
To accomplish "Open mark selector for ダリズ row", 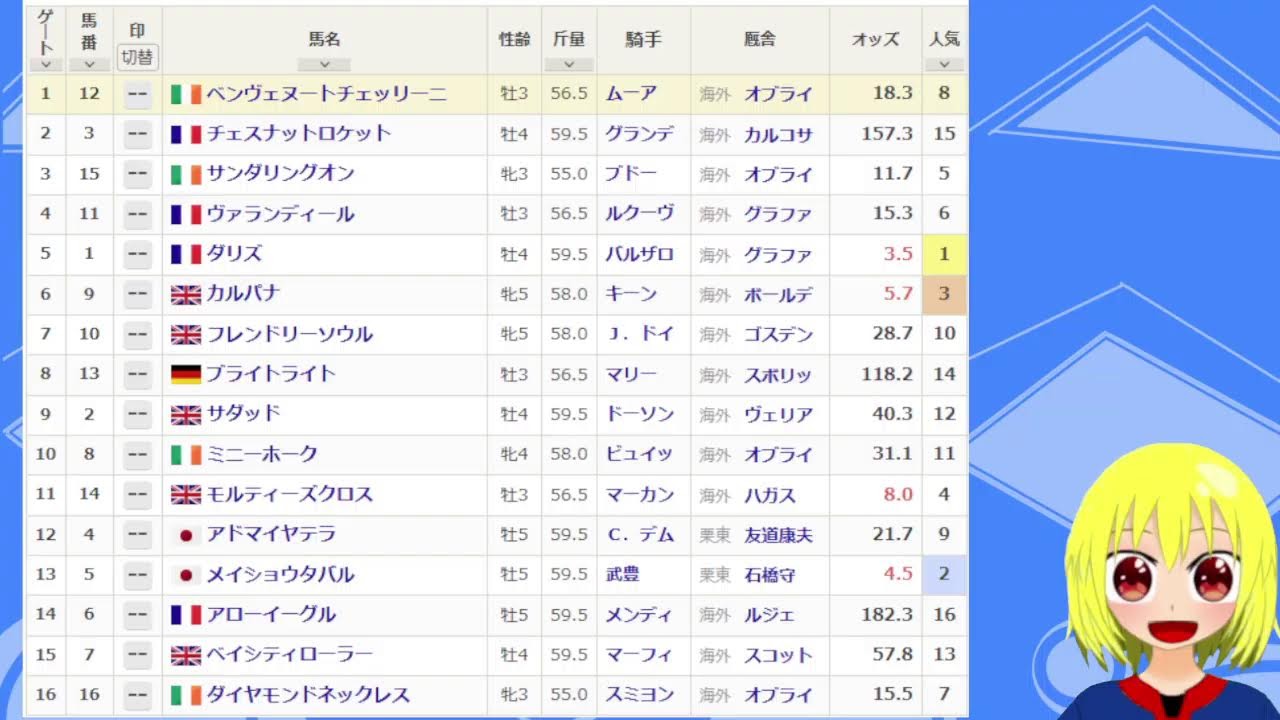I will click(x=137, y=254).
